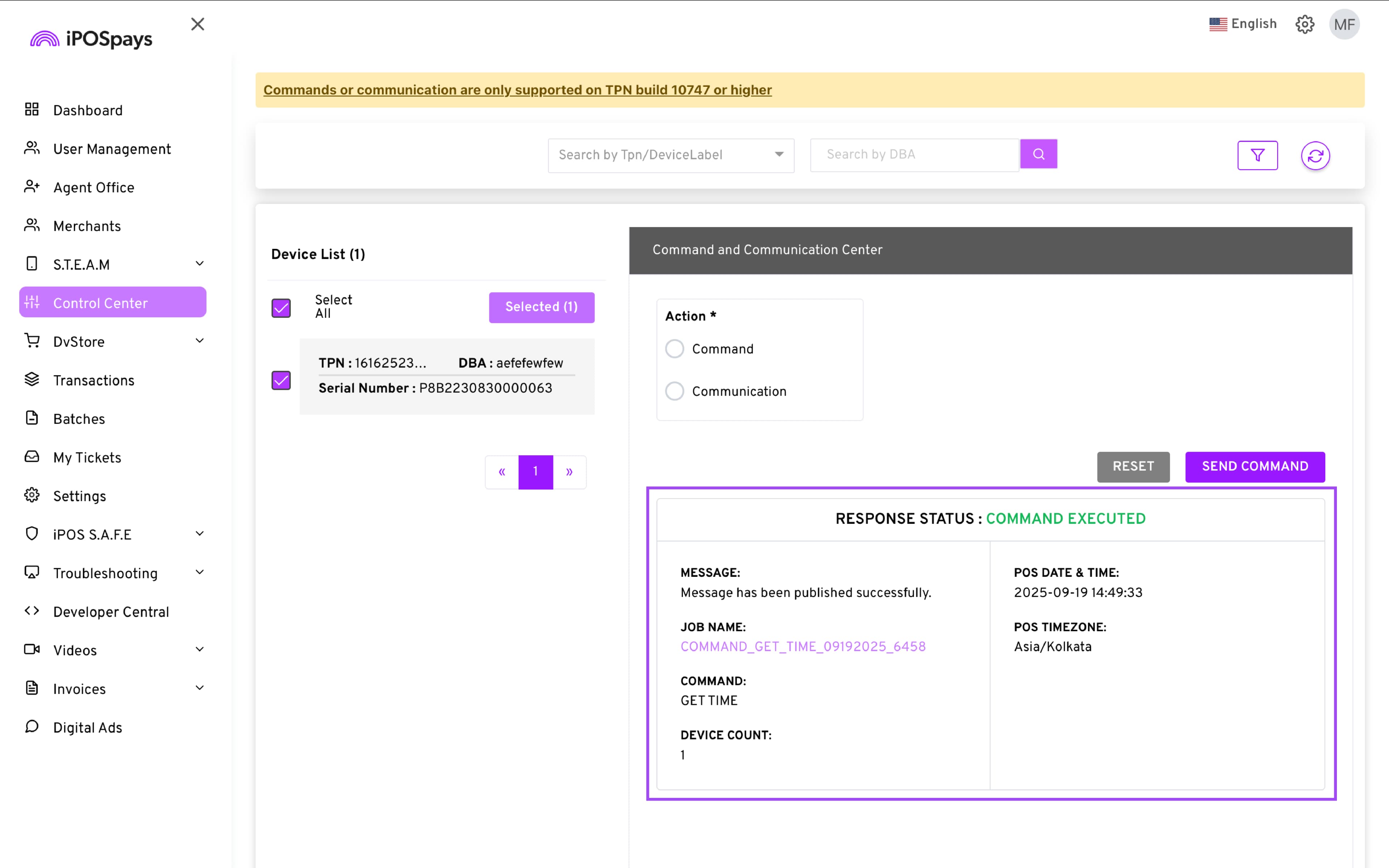1389x868 pixels.
Task: Click the Search by DBA field
Action: point(914,154)
